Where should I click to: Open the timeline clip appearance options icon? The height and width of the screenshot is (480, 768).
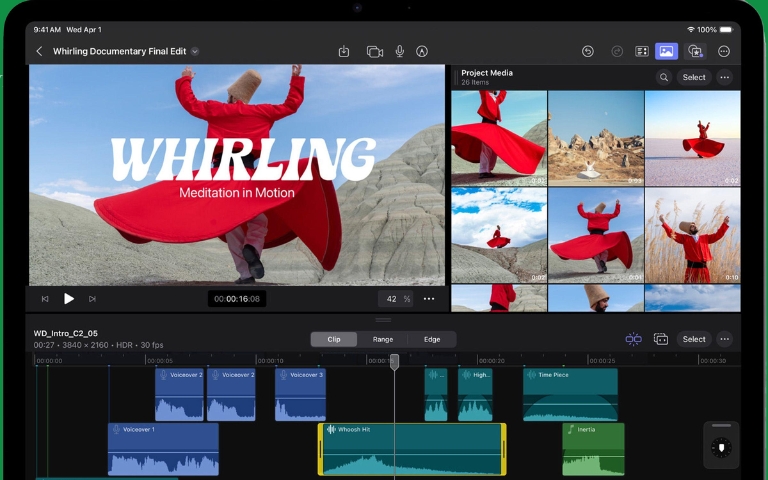(661, 339)
